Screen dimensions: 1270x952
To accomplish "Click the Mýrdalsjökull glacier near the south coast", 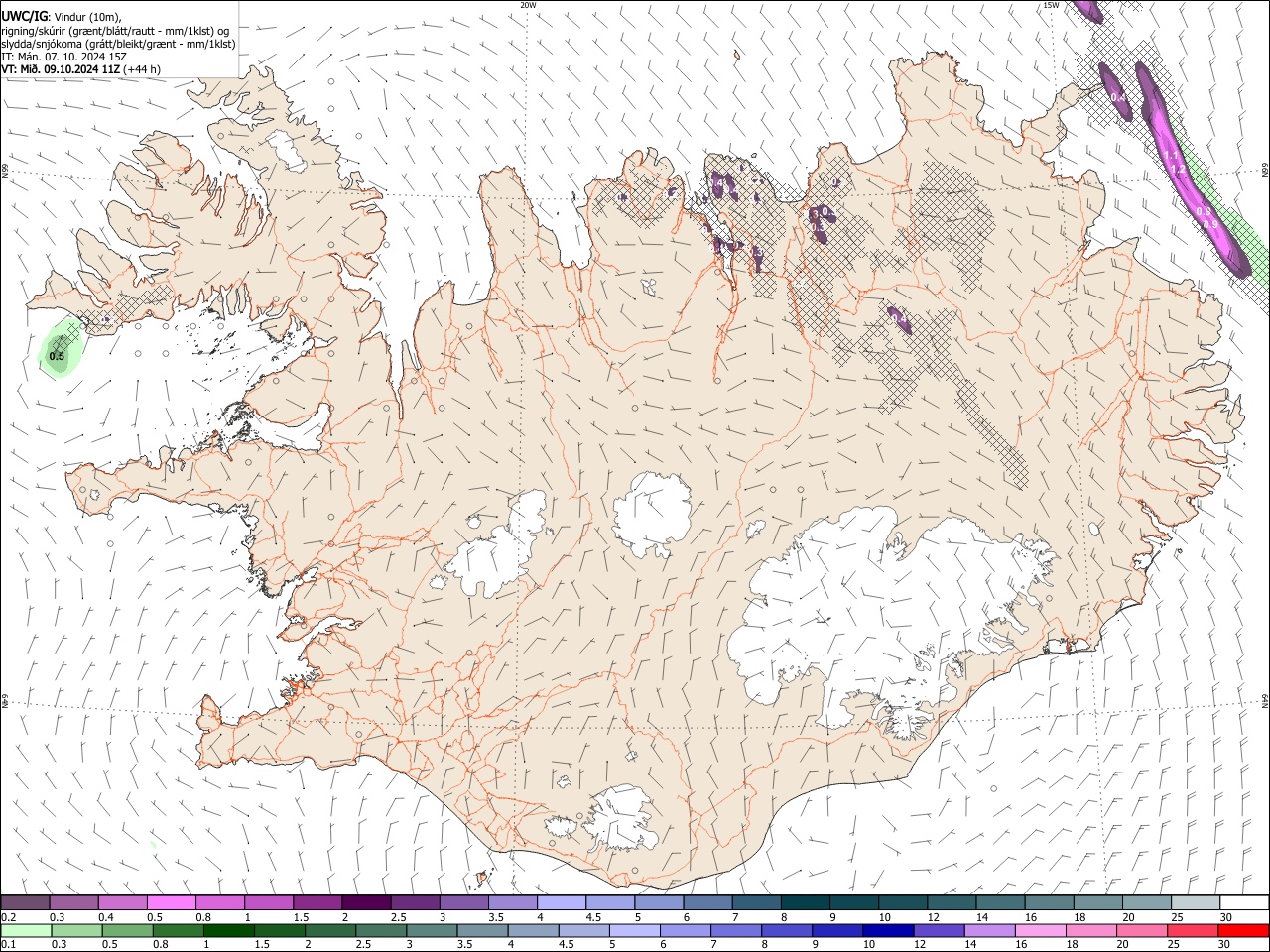I will pyautogui.click(x=620, y=820).
